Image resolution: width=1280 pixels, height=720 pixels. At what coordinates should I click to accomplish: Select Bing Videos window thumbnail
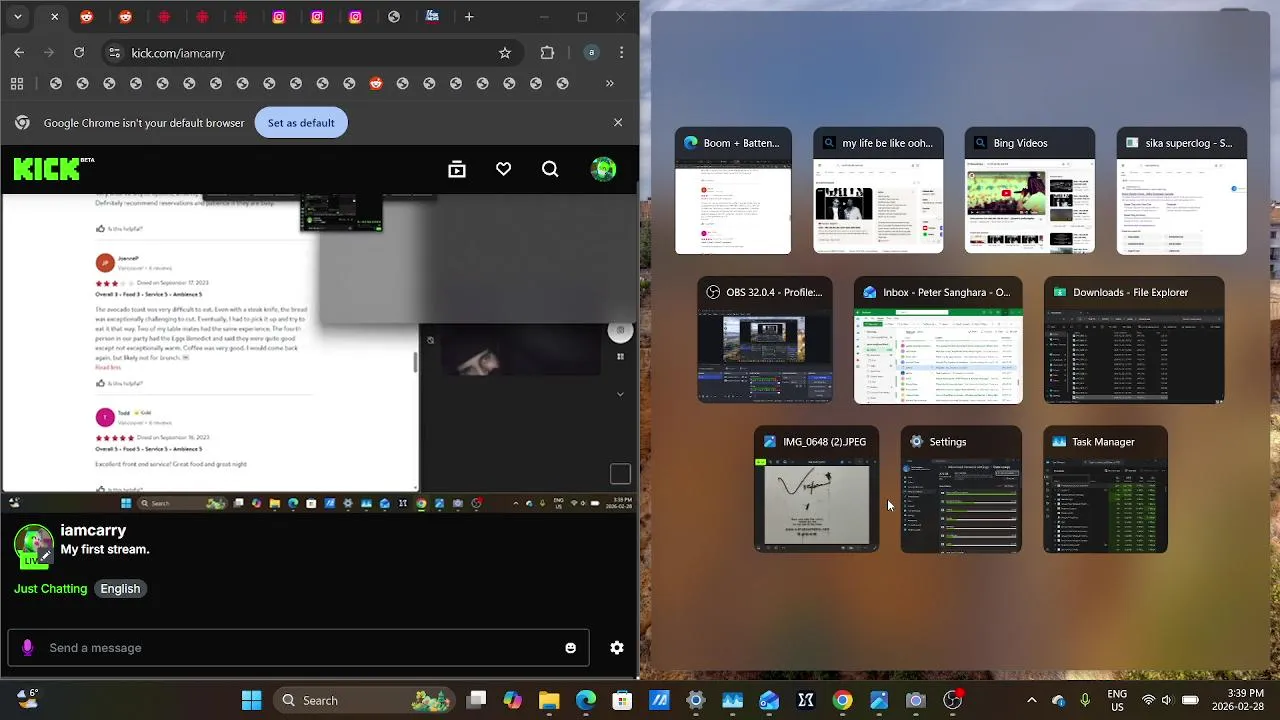click(1030, 191)
